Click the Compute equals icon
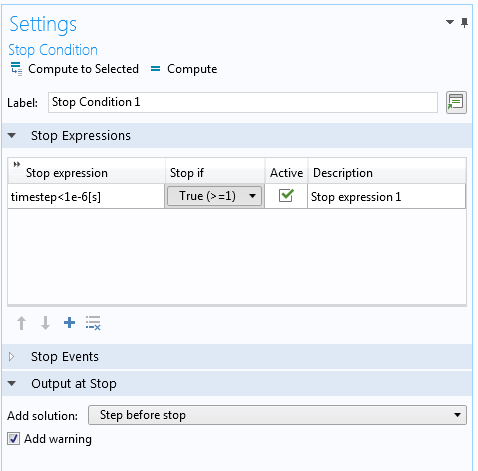Image resolution: width=478 pixels, height=471 pixels. pyautogui.click(x=155, y=69)
